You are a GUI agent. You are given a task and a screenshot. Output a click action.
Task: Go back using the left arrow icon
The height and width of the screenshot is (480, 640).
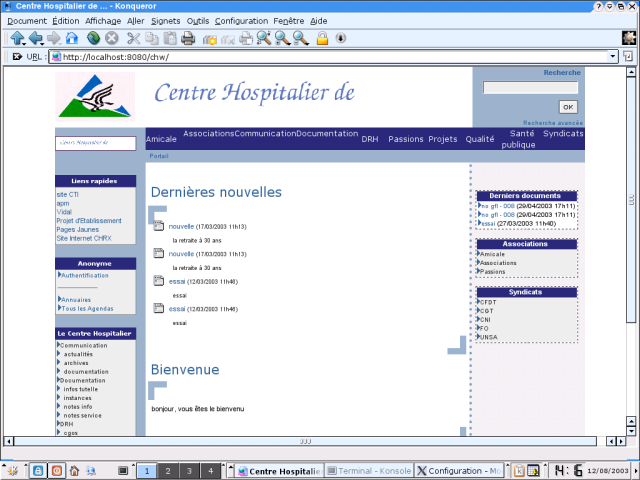click(36, 38)
